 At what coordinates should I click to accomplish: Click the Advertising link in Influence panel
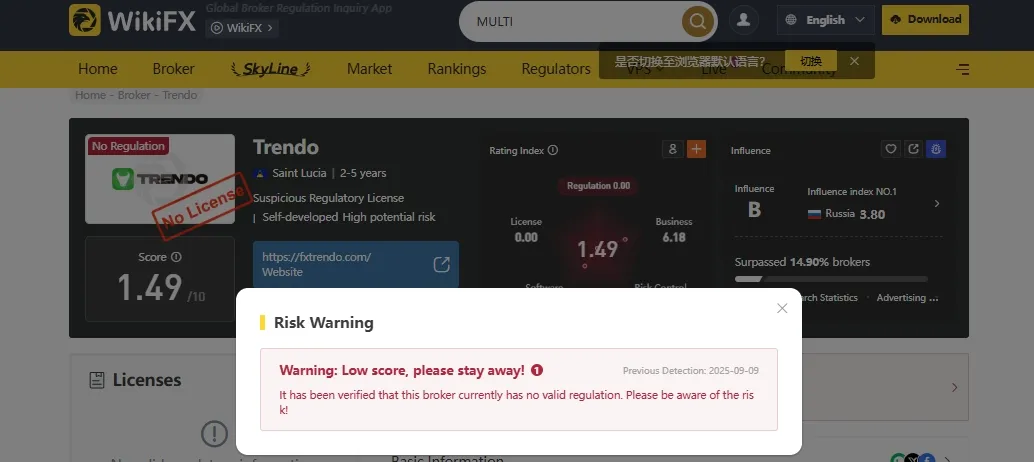pyautogui.click(x=907, y=298)
